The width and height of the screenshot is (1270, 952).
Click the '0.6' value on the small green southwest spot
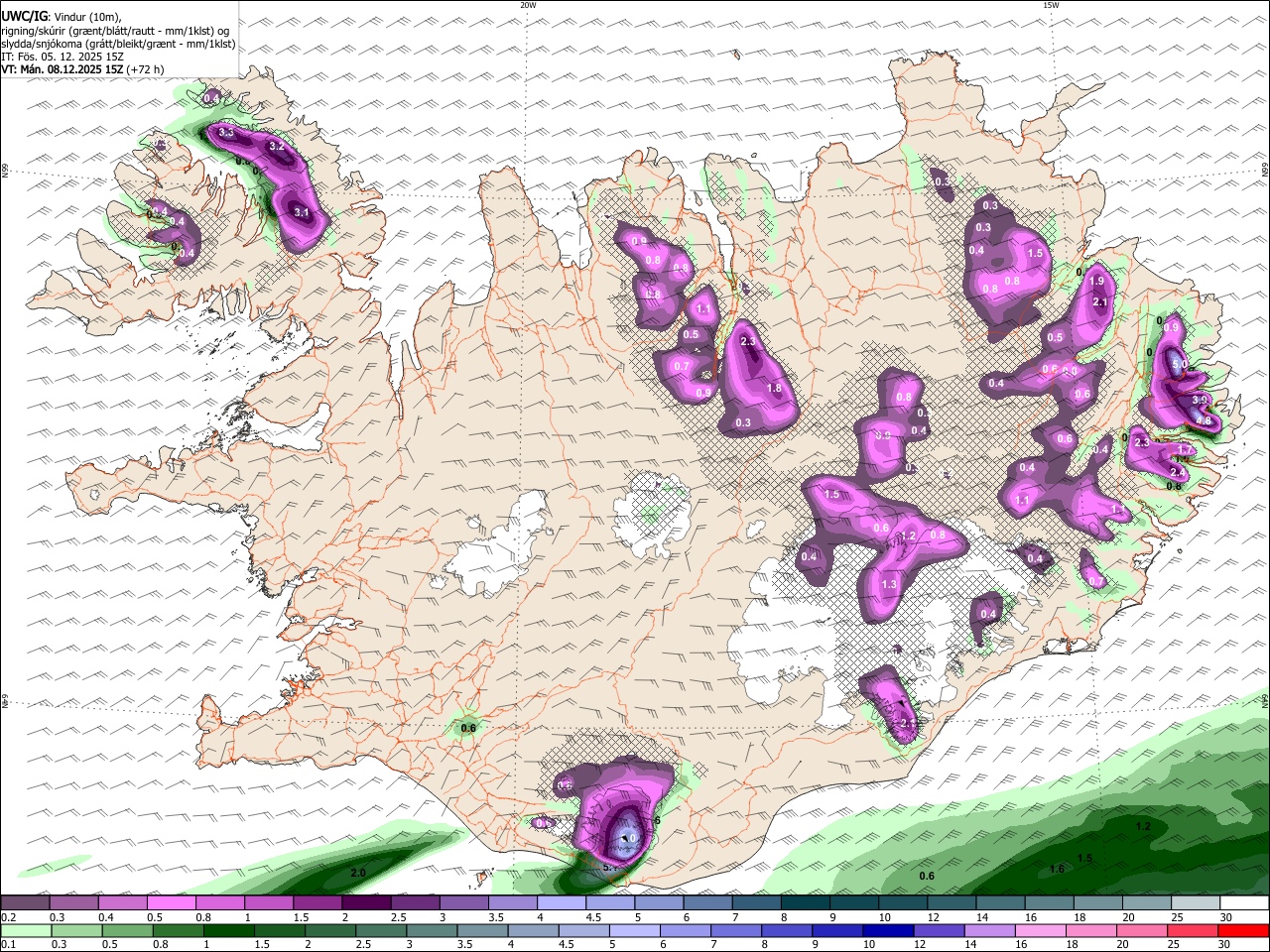tap(469, 729)
